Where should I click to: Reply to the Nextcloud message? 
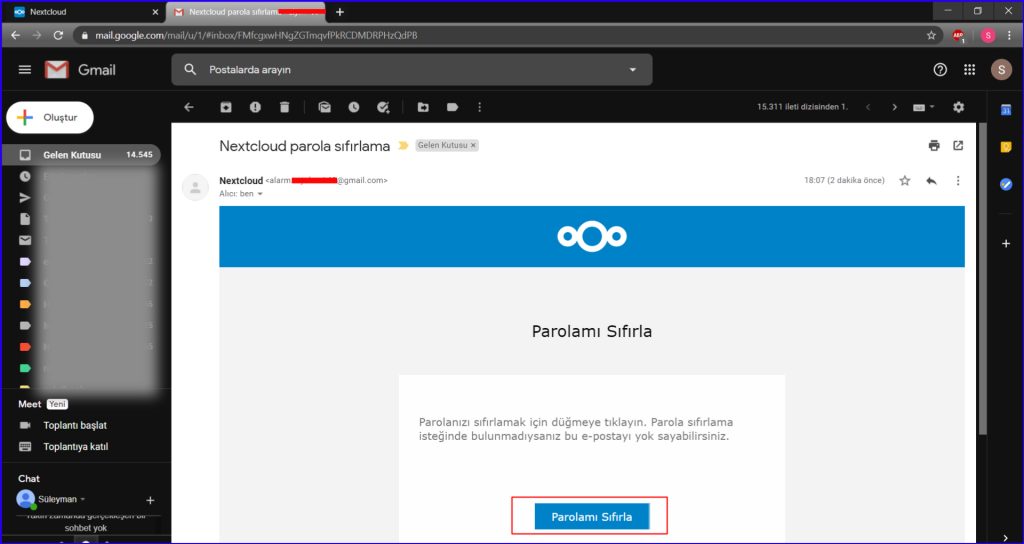[931, 181]
